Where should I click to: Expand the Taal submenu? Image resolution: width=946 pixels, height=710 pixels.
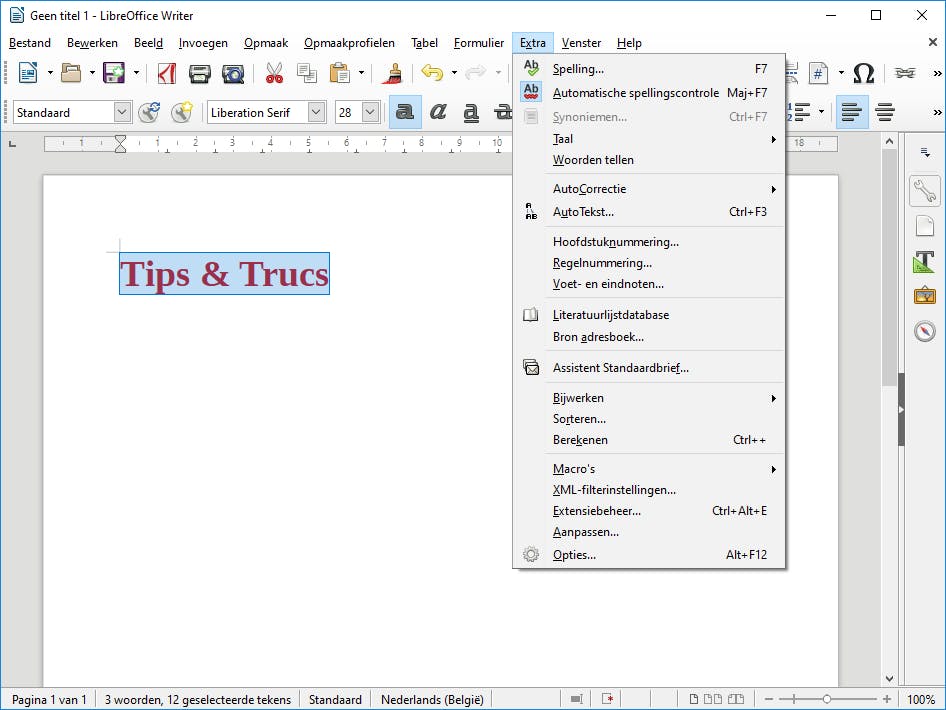tap(649, 139)
